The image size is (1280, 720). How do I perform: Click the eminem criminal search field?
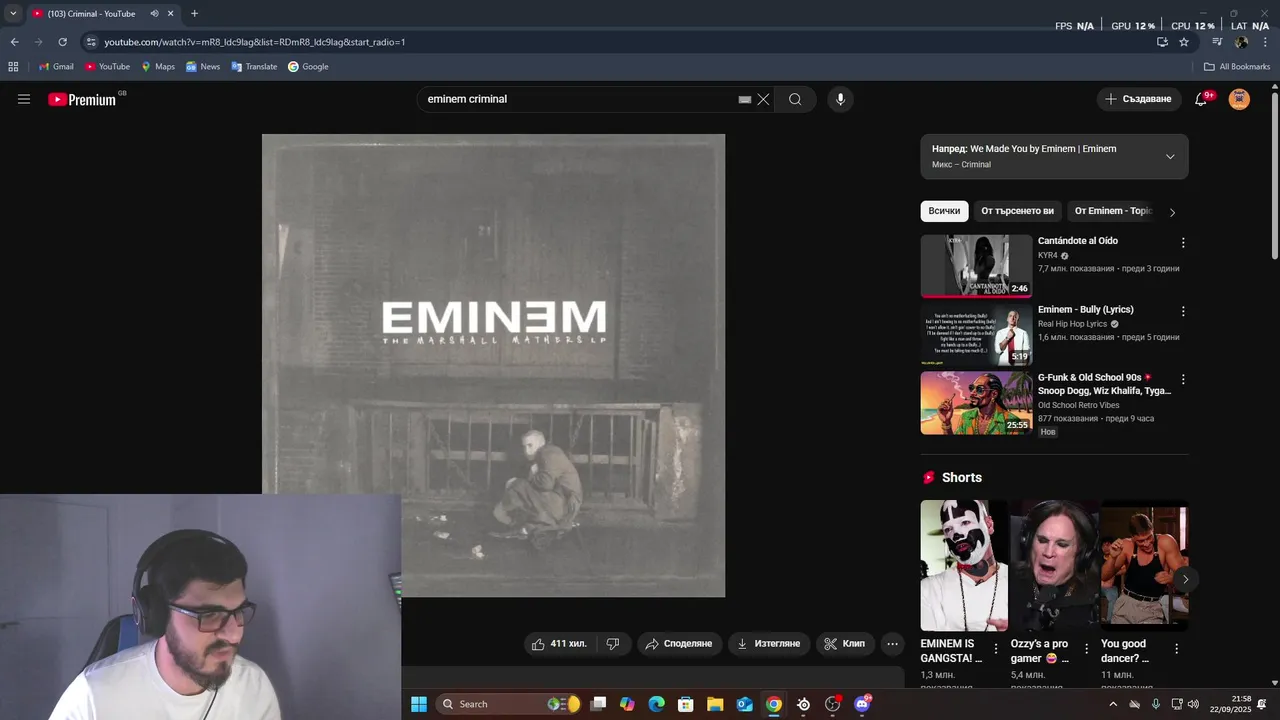pyautogui.click(x=580, y=99)
